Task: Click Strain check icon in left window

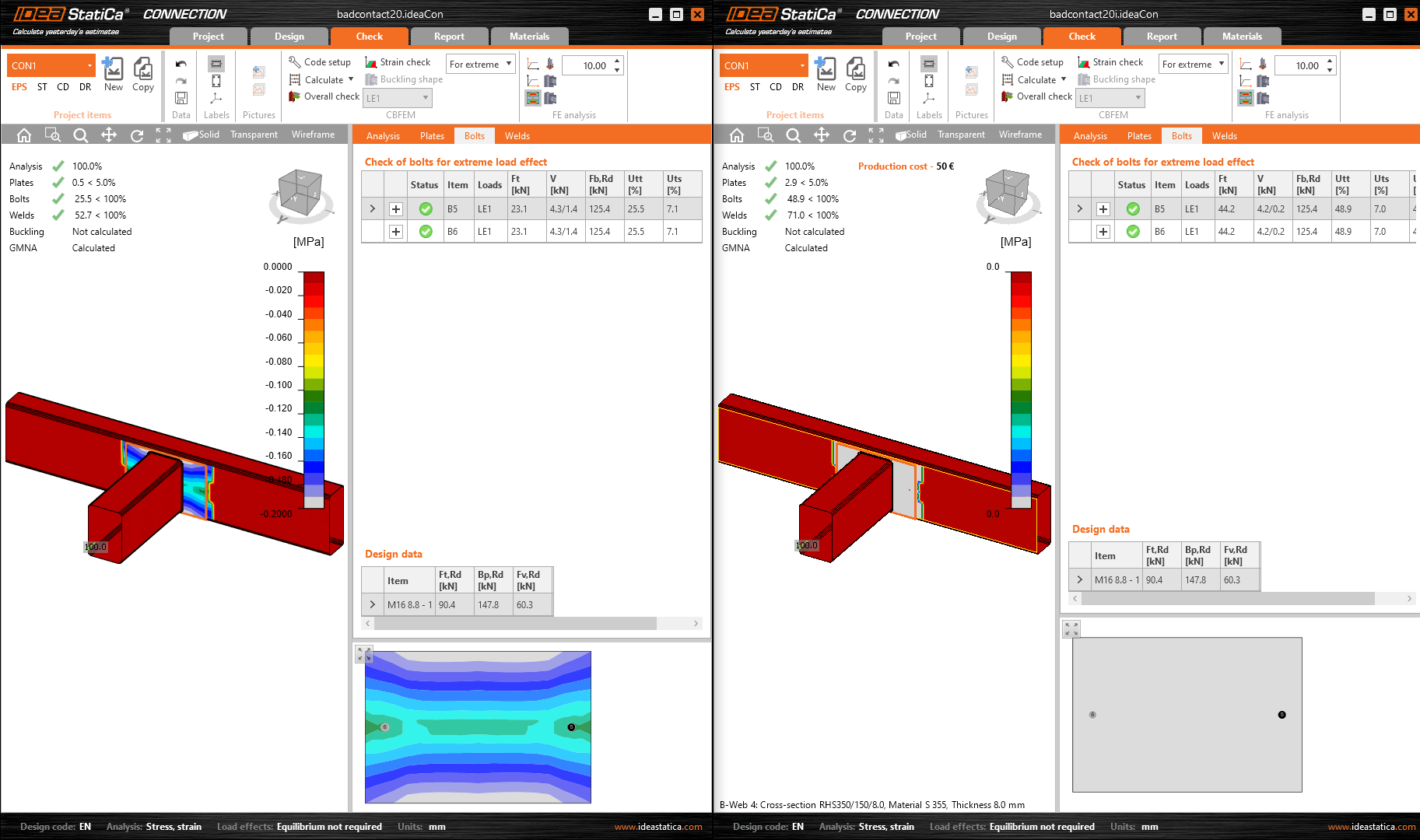Action: pos(371,62)
